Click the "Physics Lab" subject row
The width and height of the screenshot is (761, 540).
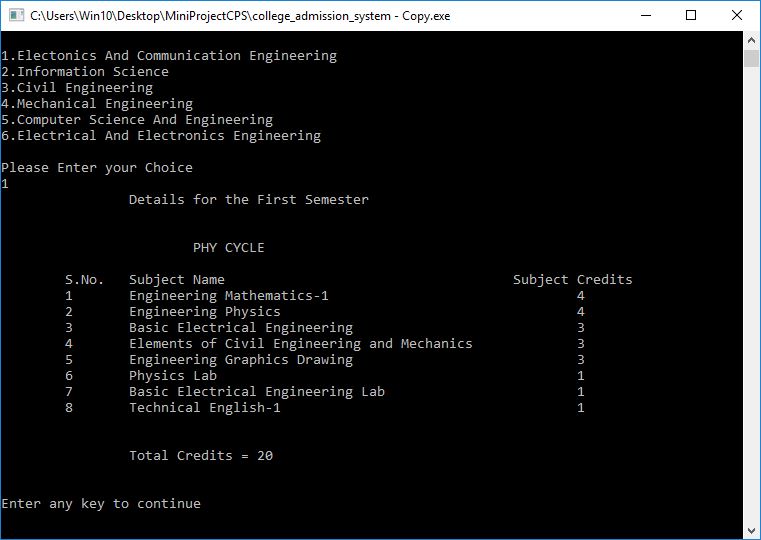click(x=173, y=375)
